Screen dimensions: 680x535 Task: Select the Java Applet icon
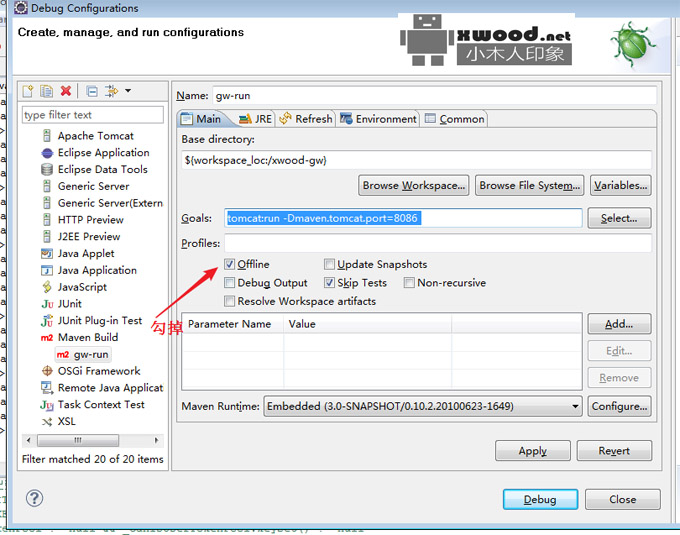coord(47,253)
